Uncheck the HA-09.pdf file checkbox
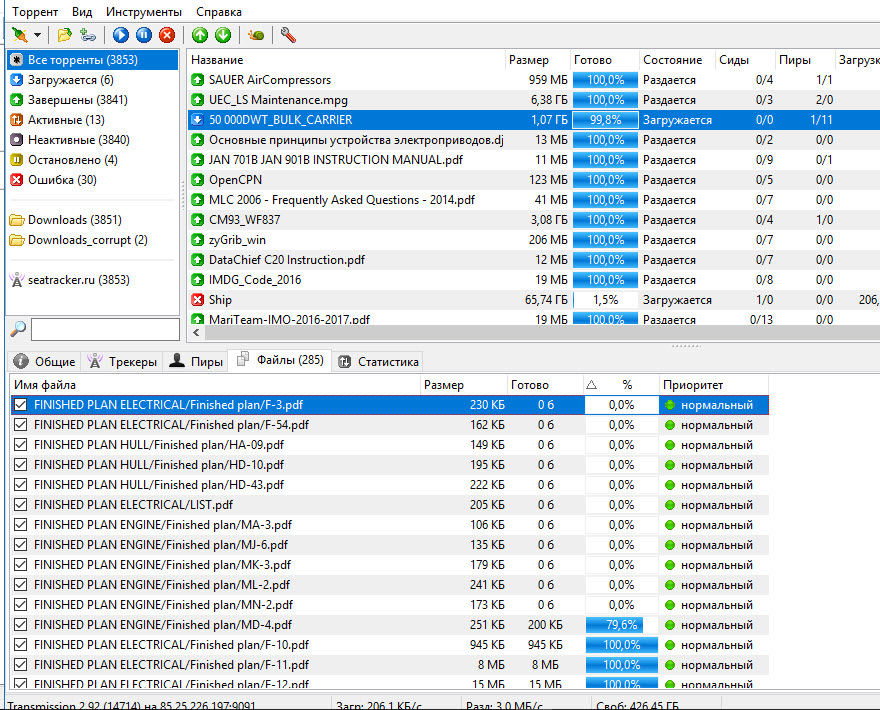 coord(20,445)
